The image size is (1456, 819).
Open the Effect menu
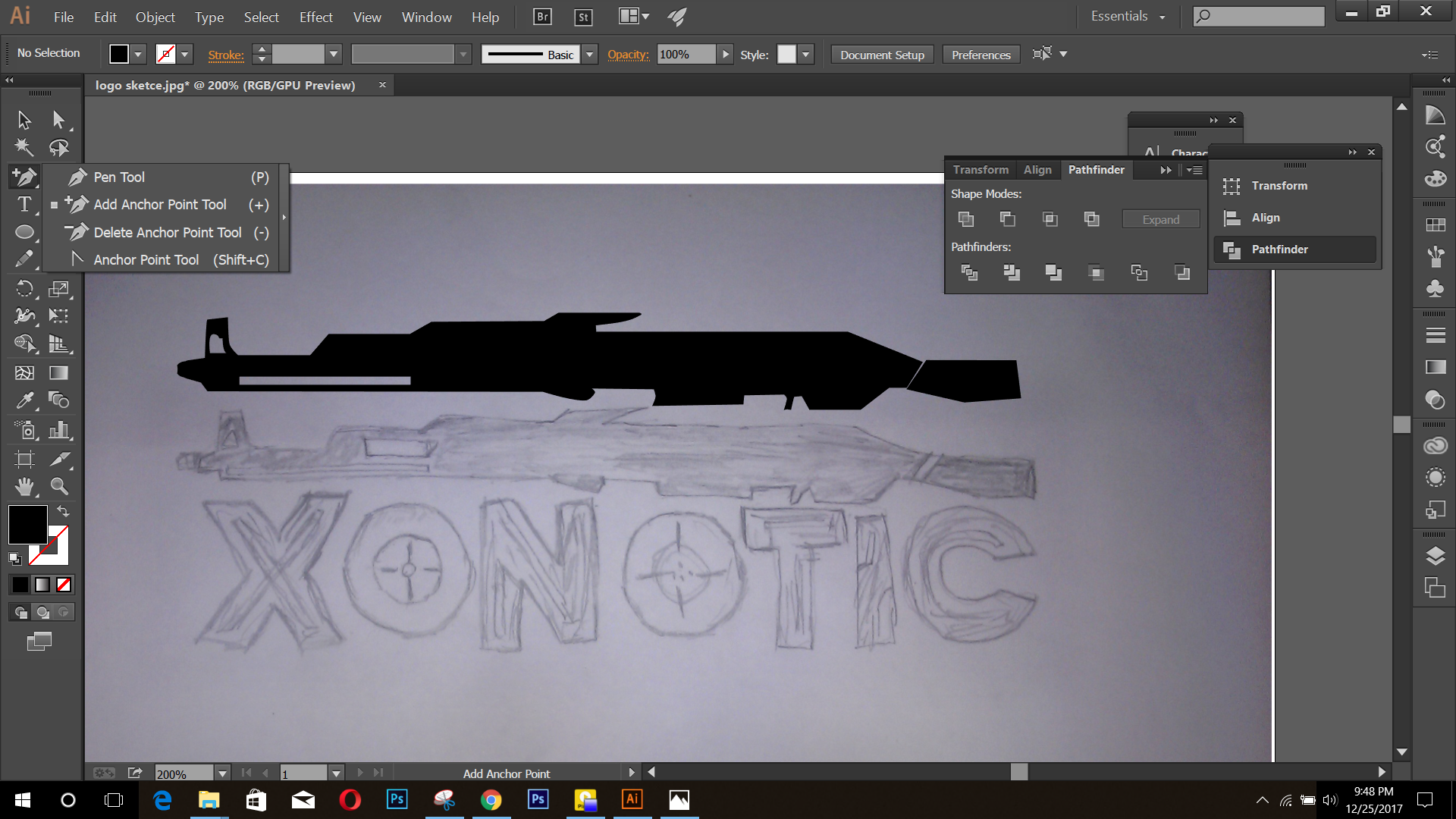tap(315, 17)
